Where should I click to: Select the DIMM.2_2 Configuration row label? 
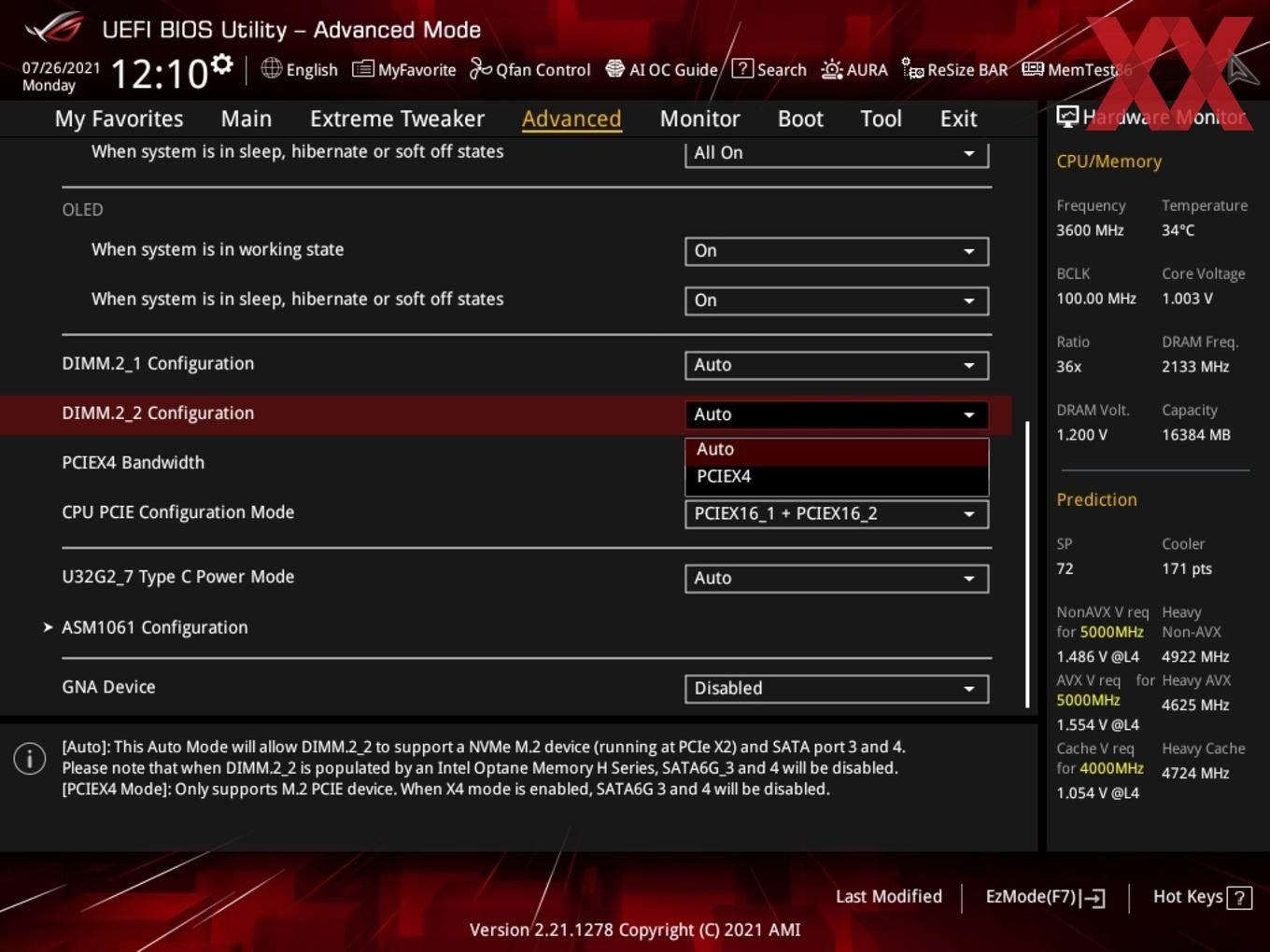158,413
